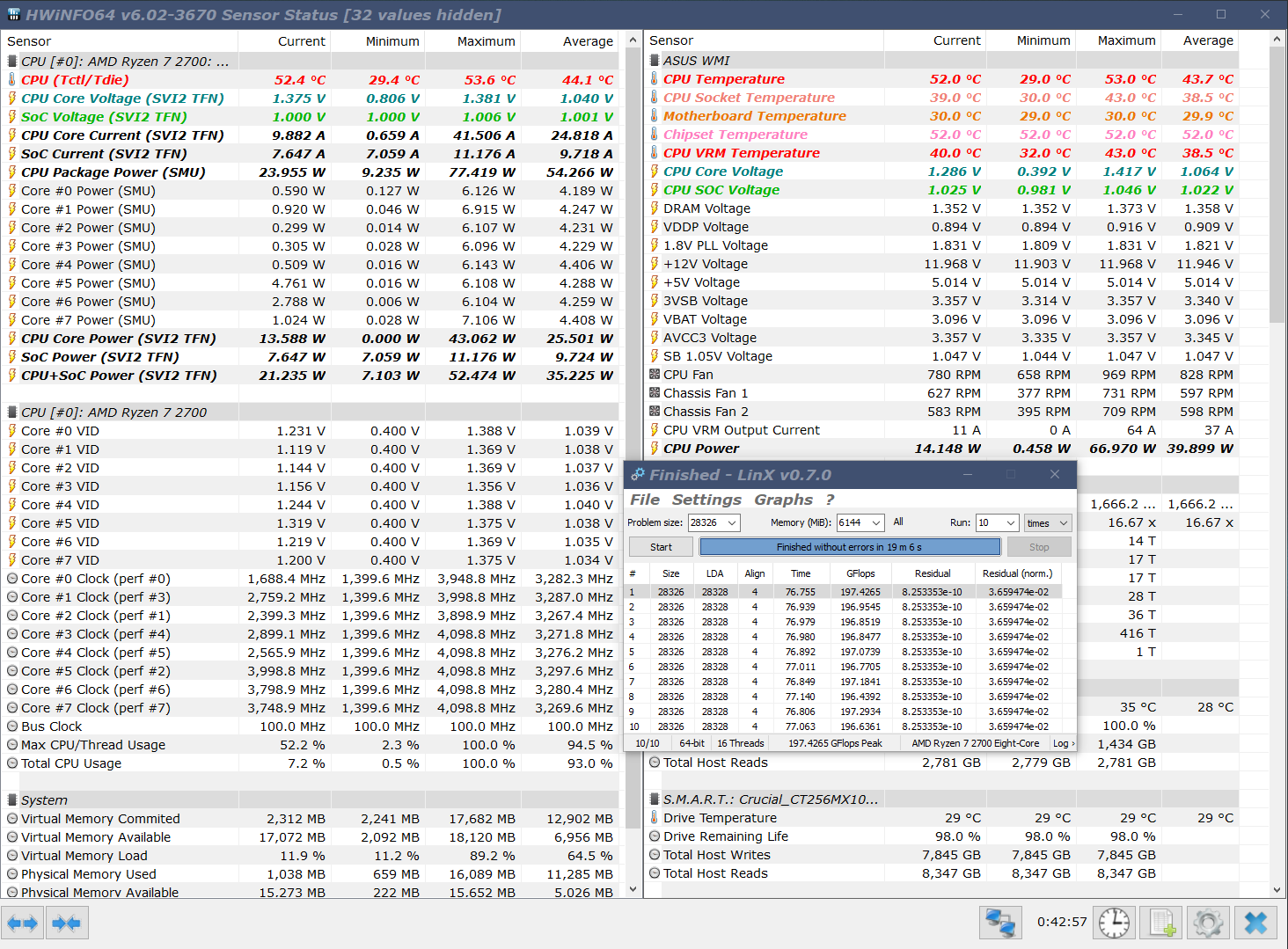Image resolution: width=1288 pixels, height=949 pixels.
Task: Click the left panel scrollbar down arrow
Action: coord(633,889)
